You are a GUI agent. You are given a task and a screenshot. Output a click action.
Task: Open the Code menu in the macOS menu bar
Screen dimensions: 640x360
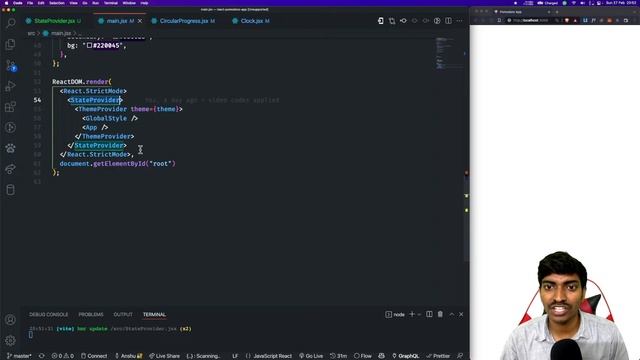tap(18, 3)
